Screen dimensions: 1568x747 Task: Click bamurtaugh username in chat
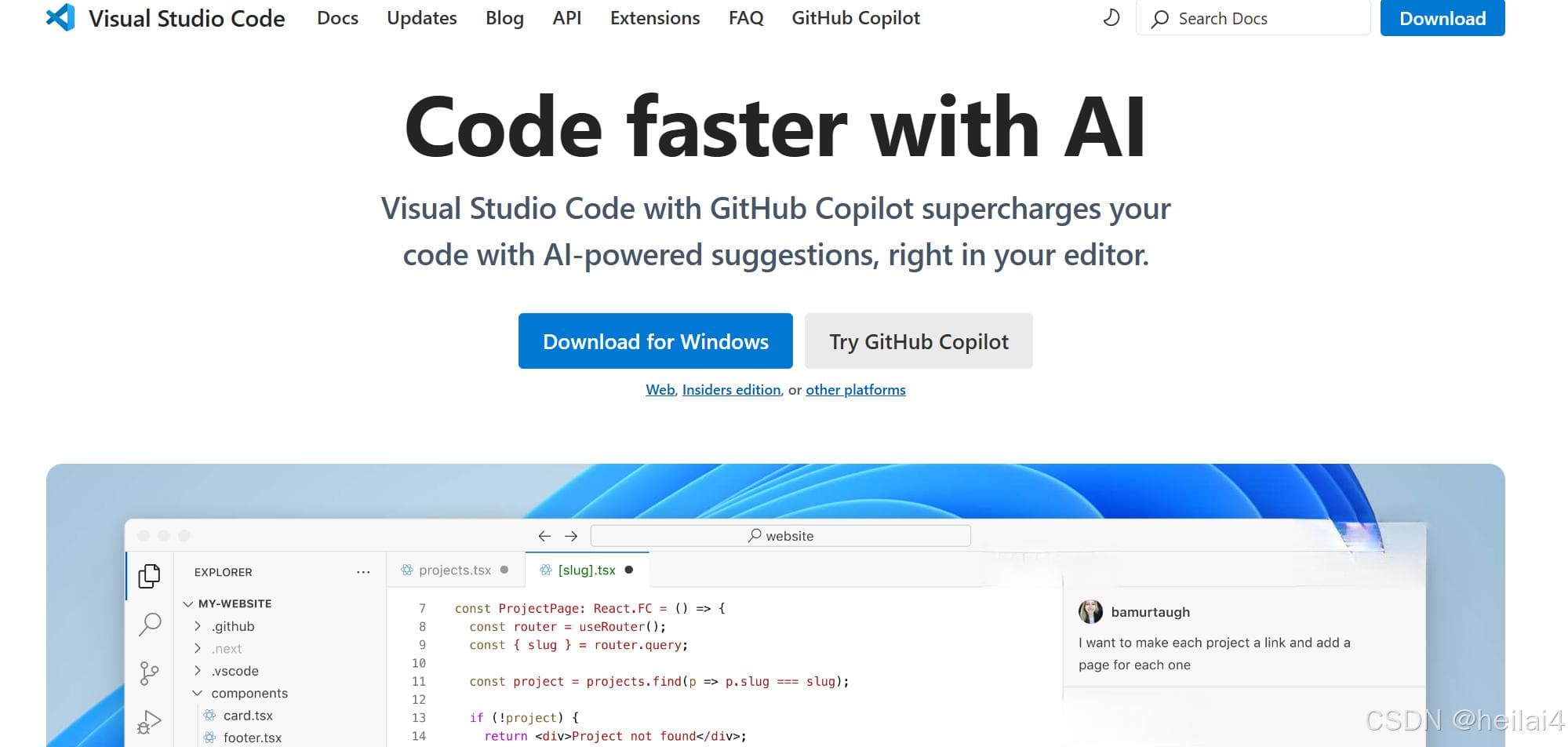pyautogui.click(x=1150, y=612)
